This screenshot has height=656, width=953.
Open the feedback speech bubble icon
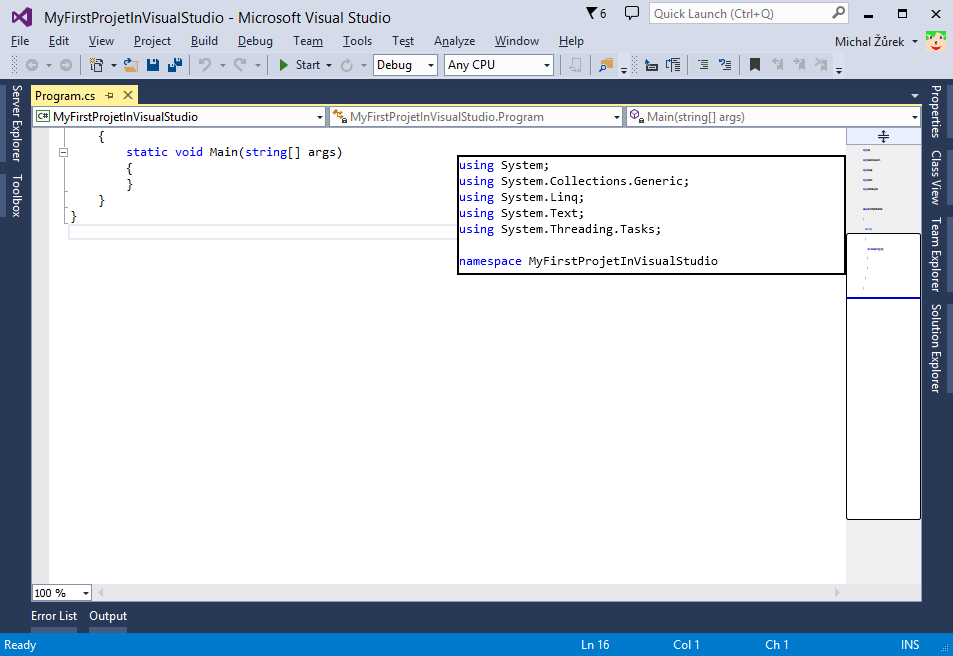coord(632,13)
